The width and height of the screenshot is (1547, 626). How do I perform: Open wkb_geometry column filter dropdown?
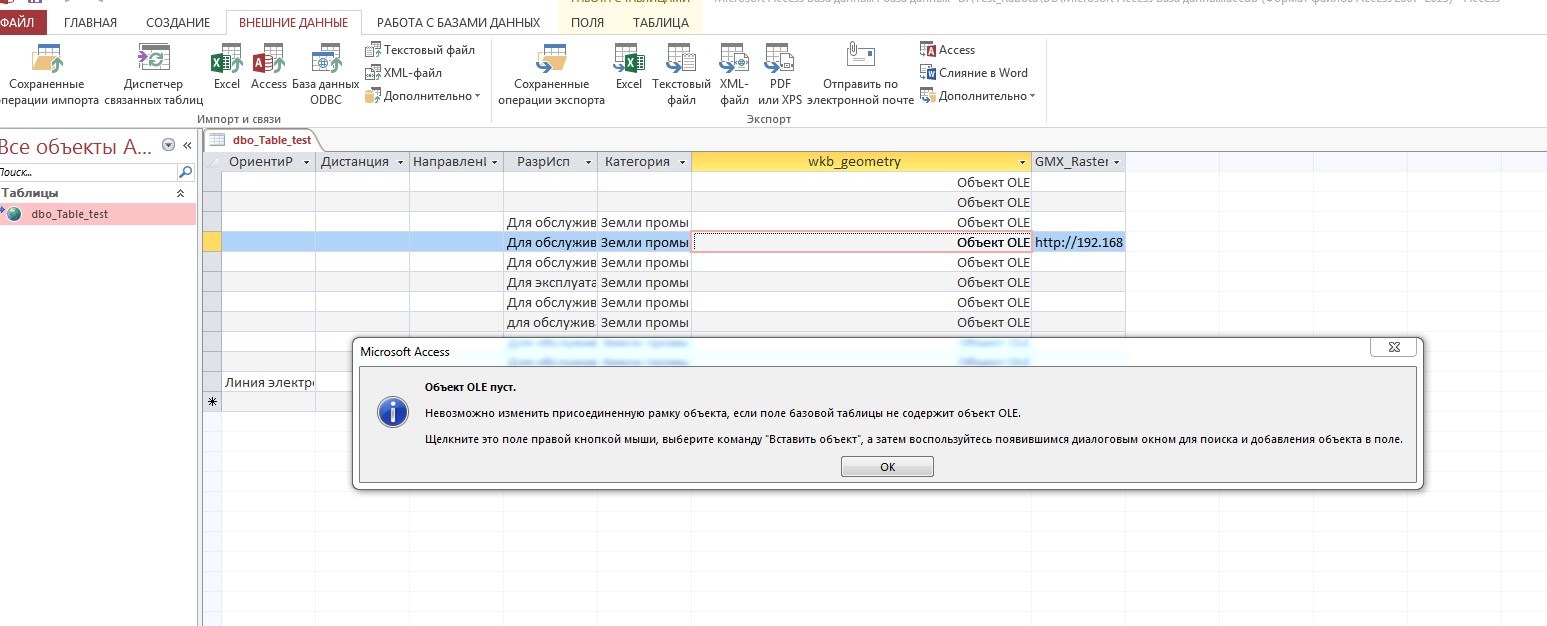[1022, 162]
